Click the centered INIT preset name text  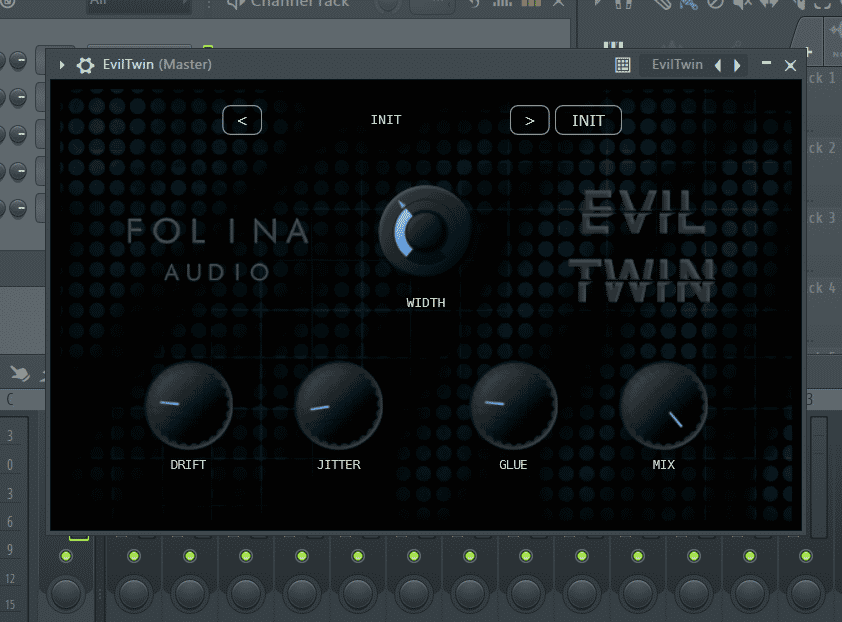pos(386,120)
